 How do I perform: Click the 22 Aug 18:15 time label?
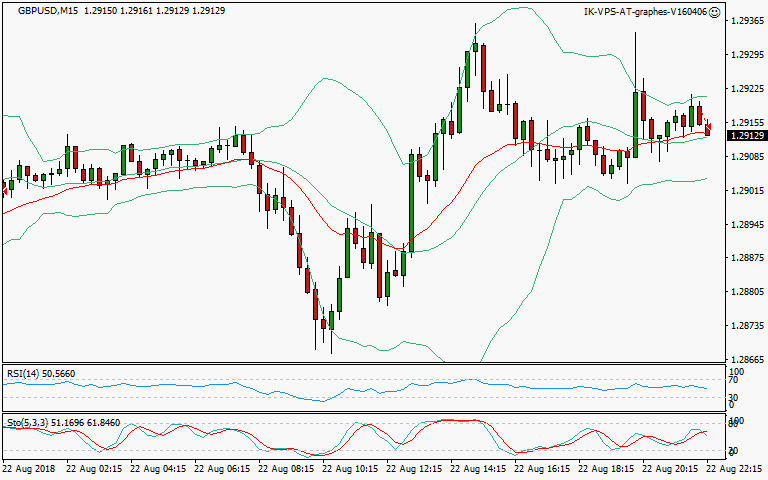coord(606,469)
